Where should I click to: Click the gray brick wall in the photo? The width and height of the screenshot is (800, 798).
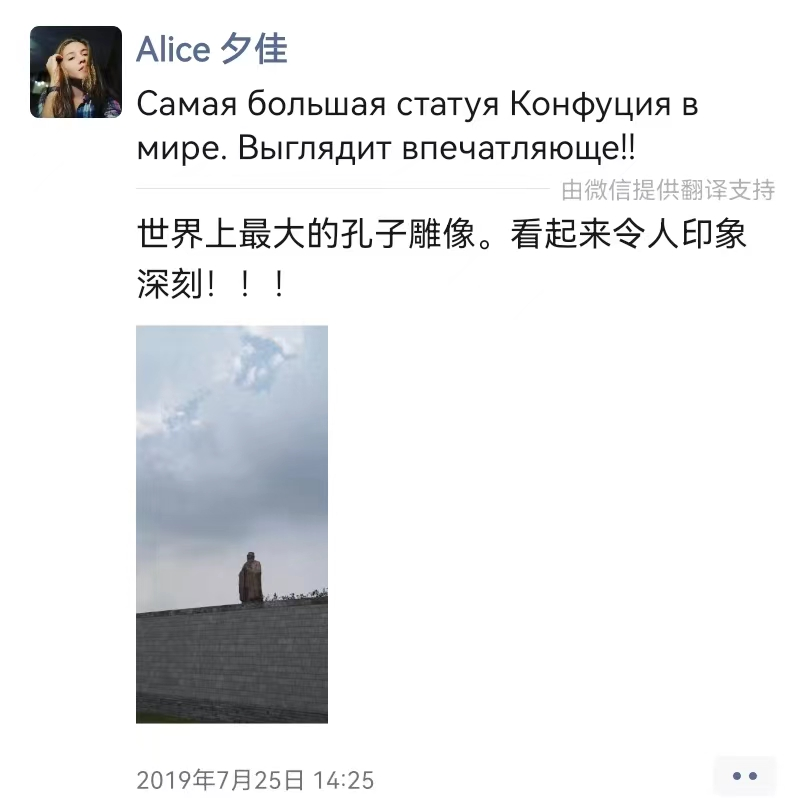pyautogui.click(x=232, y=661)
